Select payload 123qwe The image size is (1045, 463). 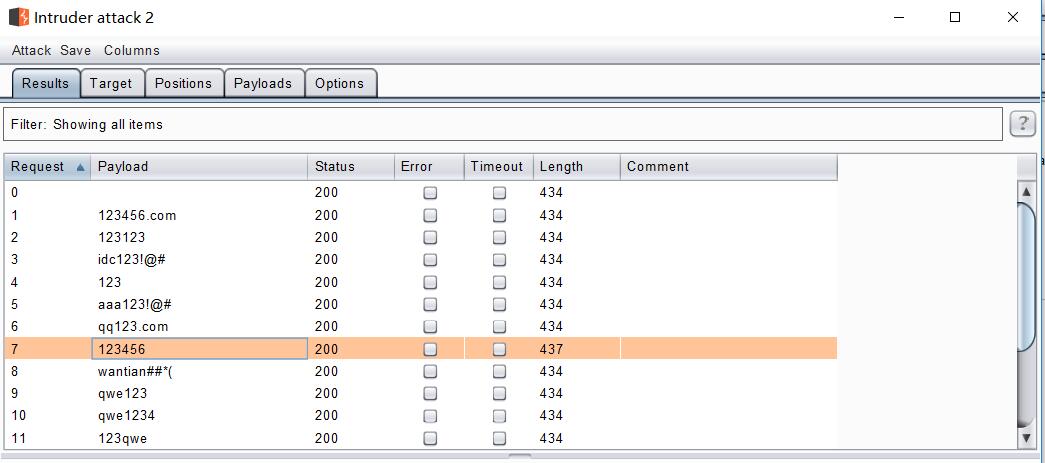coord(123,438)
